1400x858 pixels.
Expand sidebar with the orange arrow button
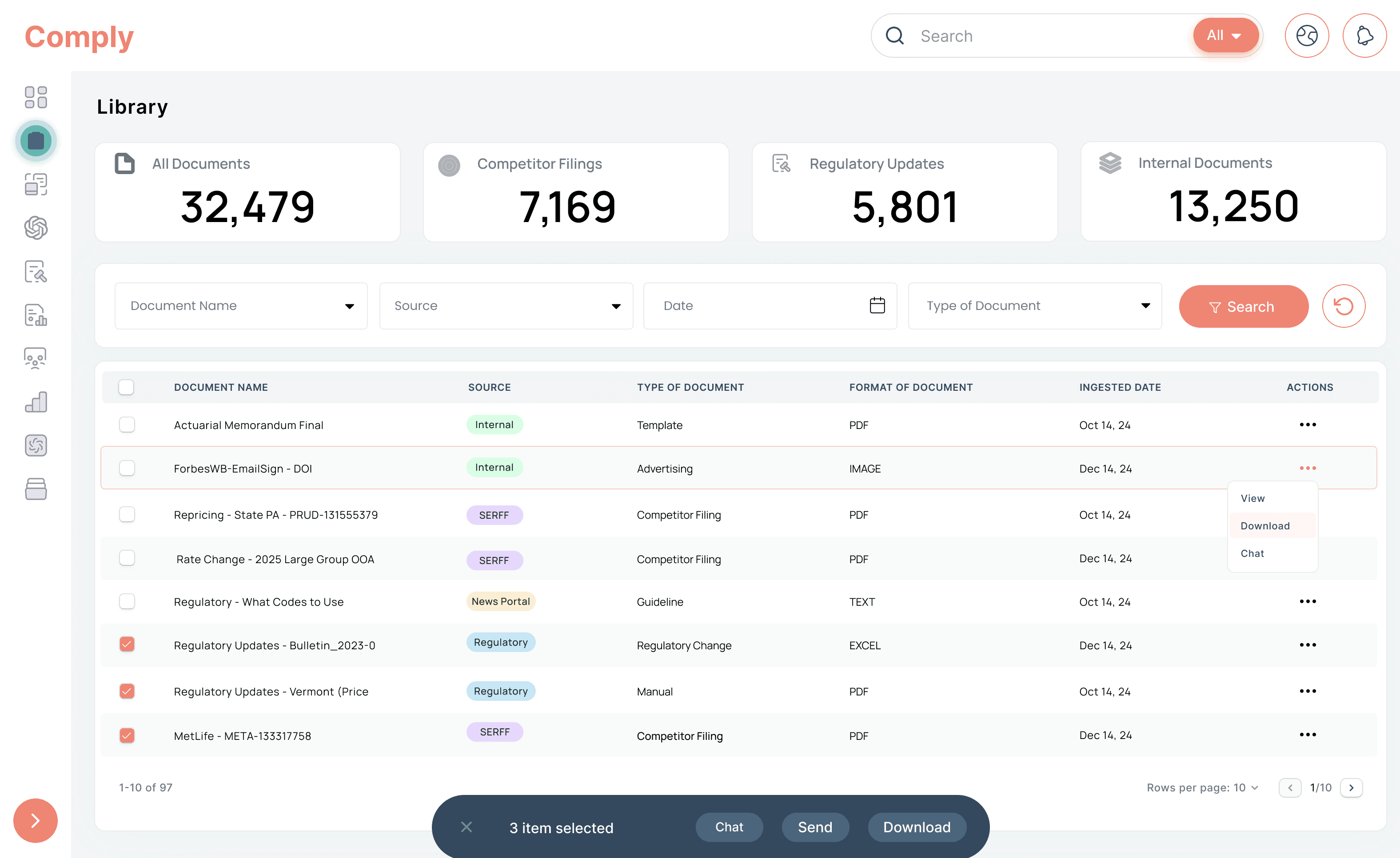pyautogui.click(x=35, y=821)
